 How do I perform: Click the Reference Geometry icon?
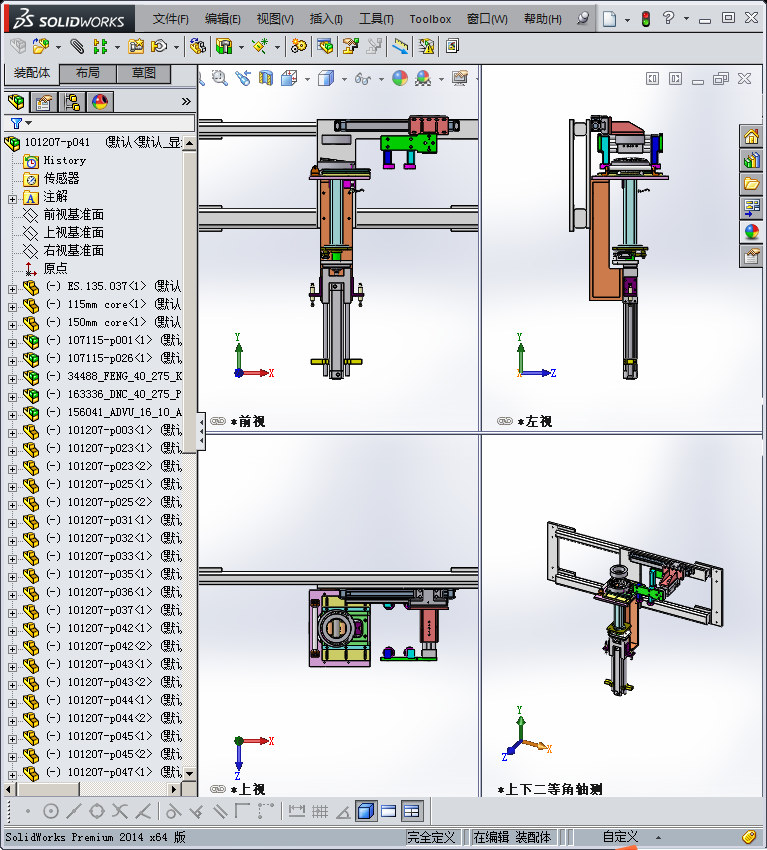click(x=260, y=47)
